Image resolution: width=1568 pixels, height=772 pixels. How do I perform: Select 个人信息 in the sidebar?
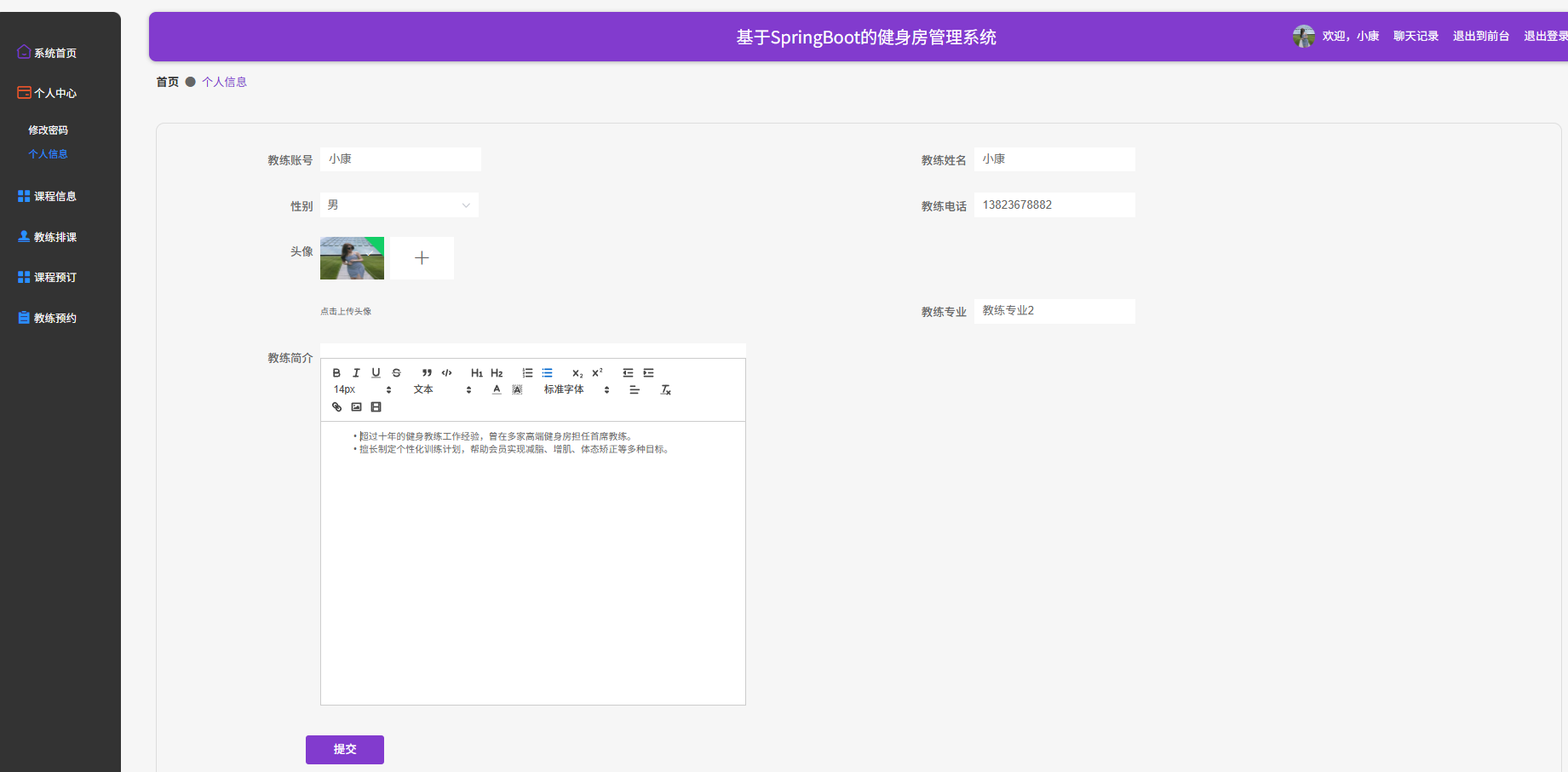pyautogui.click(x=48, y=154)
